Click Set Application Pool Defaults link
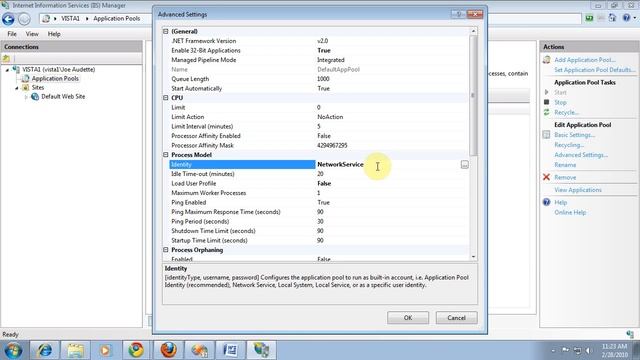Screen dimensions: 640x360 (x=594, y=70)
